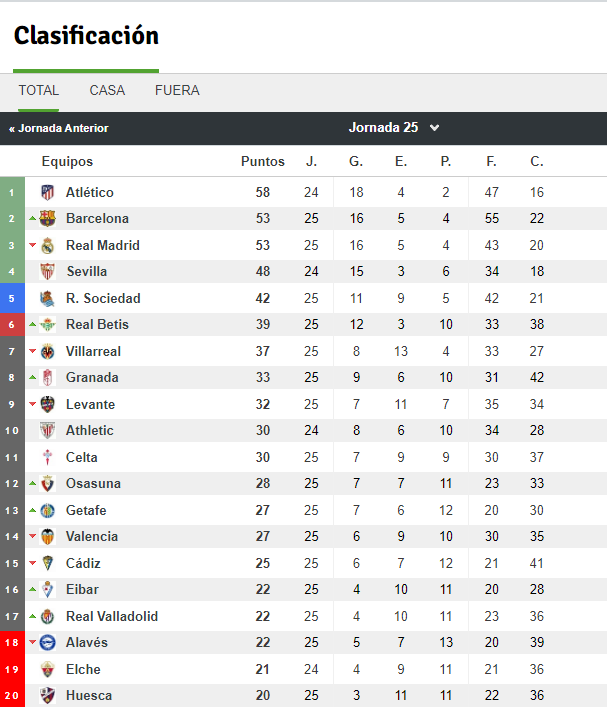Click the Villarreal yellow crest icon
Viewport: 607px width, 714px height.
click(47, 352)
